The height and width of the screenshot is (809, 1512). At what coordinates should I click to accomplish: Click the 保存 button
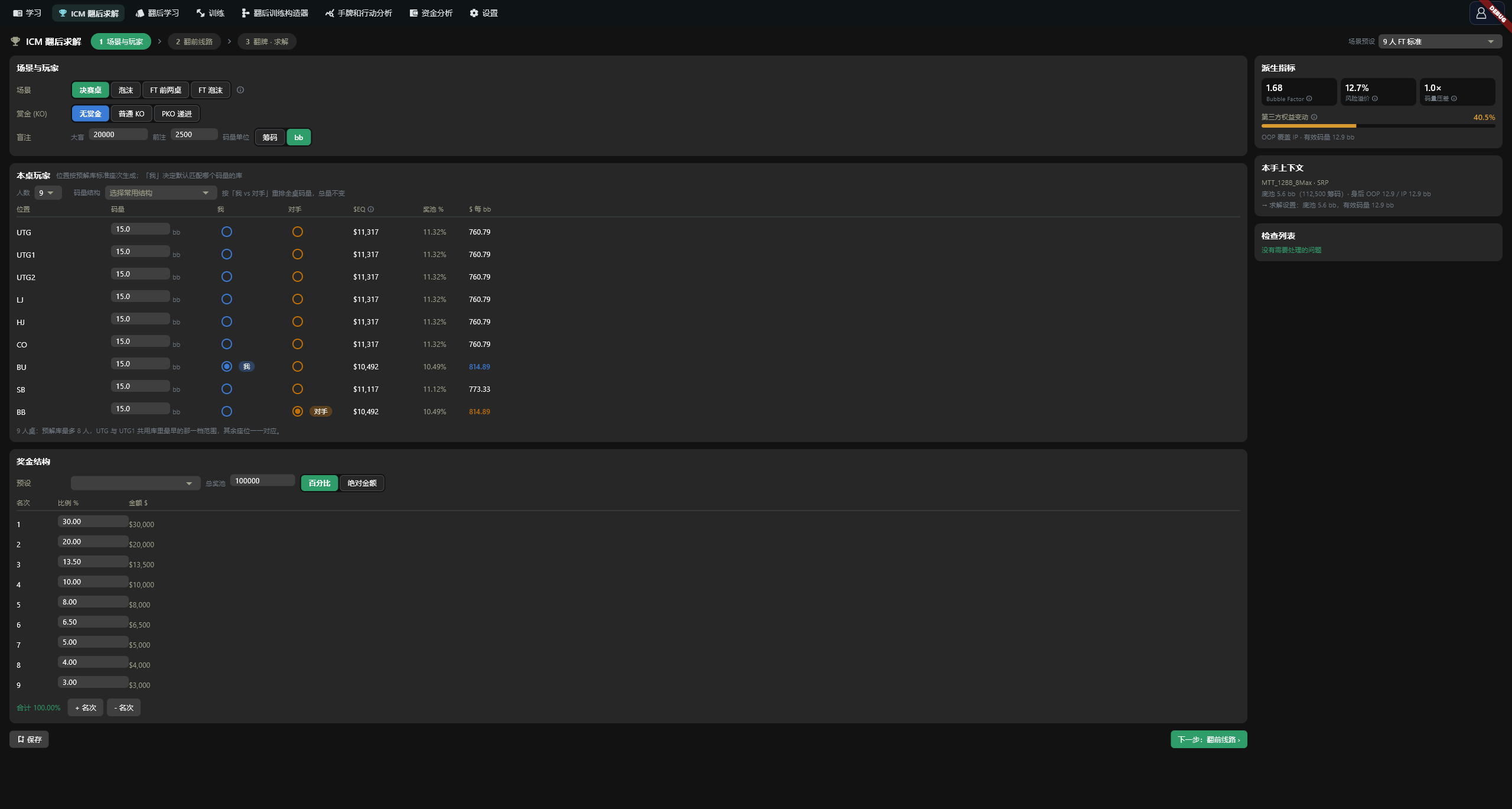(x=29, y=739)
